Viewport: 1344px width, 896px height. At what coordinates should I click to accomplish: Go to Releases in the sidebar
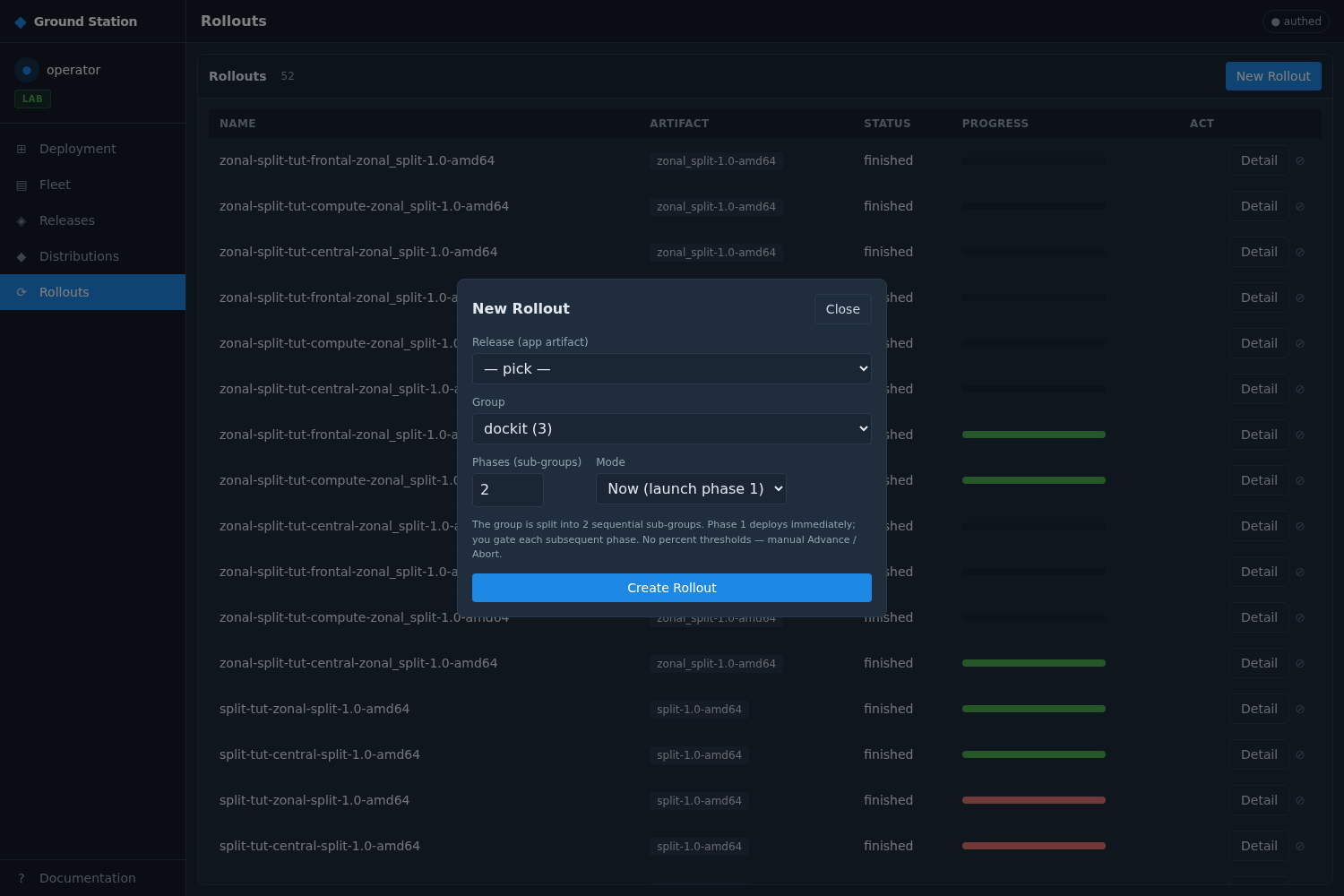[93, 220]
